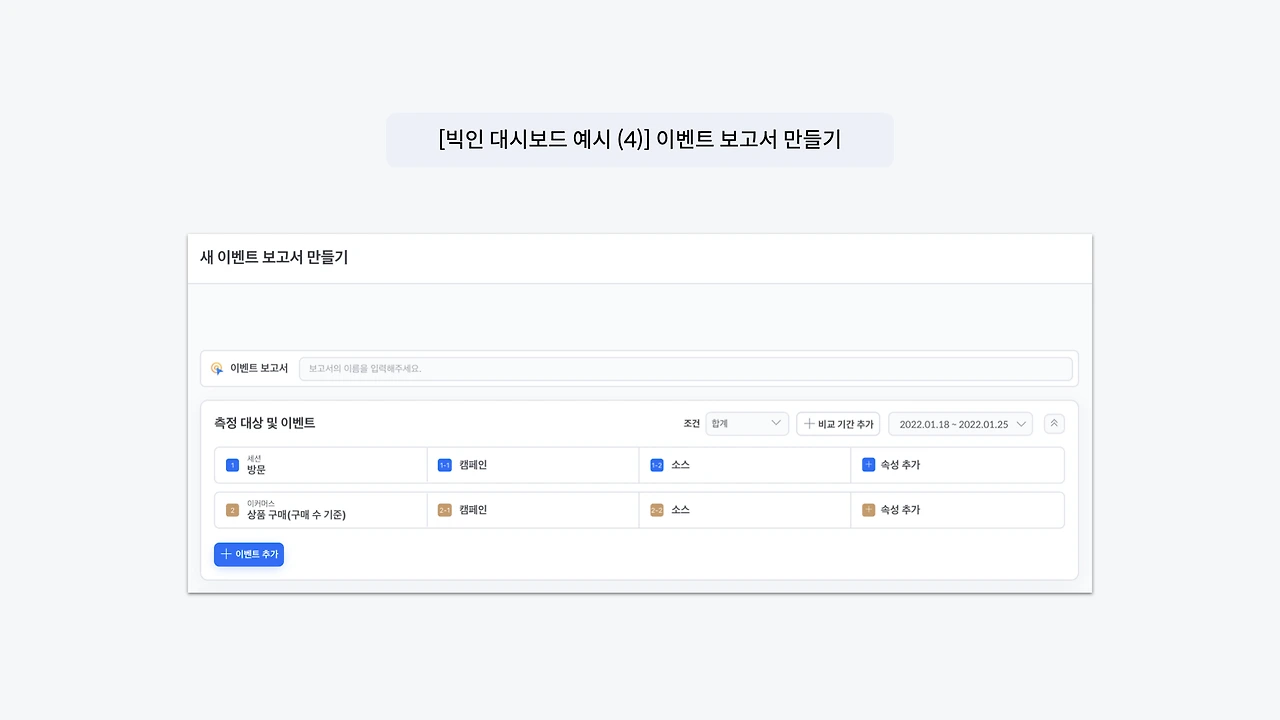Click the blue 1-1 badge icon
This screenshot has width=1280, height=720.
point(445,465)
